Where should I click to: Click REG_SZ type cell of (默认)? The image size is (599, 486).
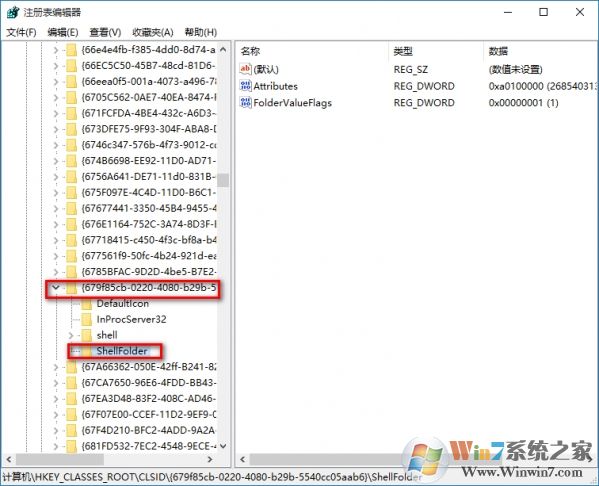point(411,70)
